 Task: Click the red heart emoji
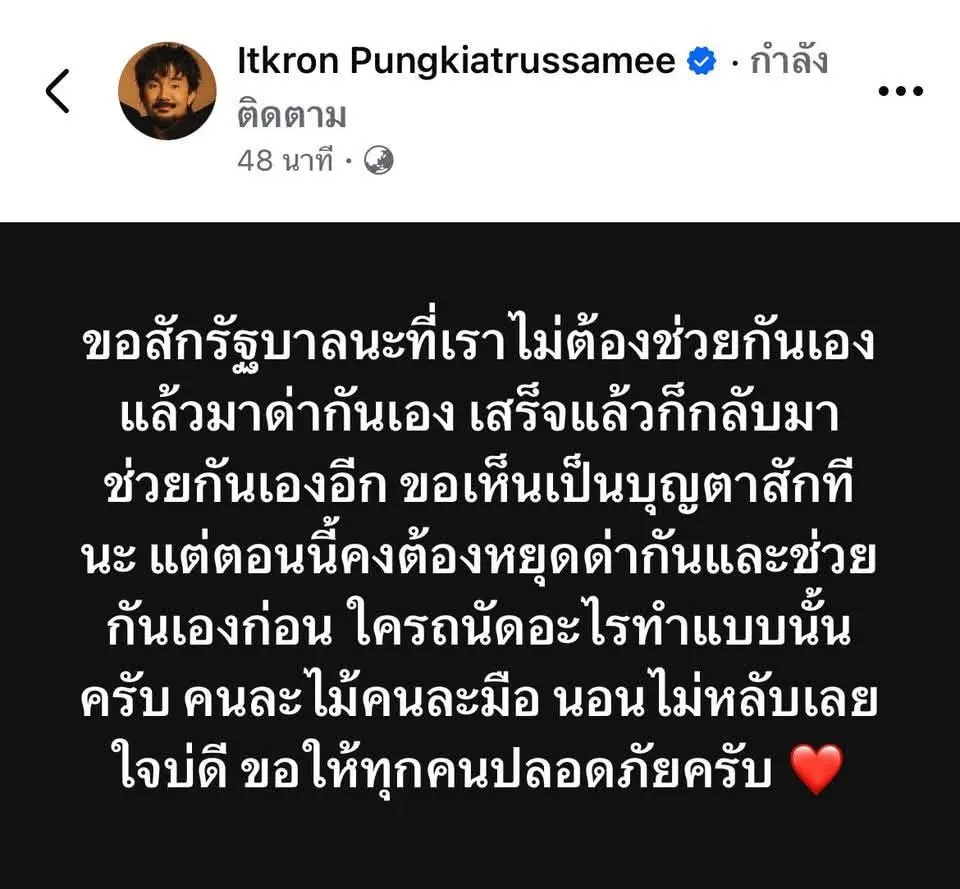(816, 769)
